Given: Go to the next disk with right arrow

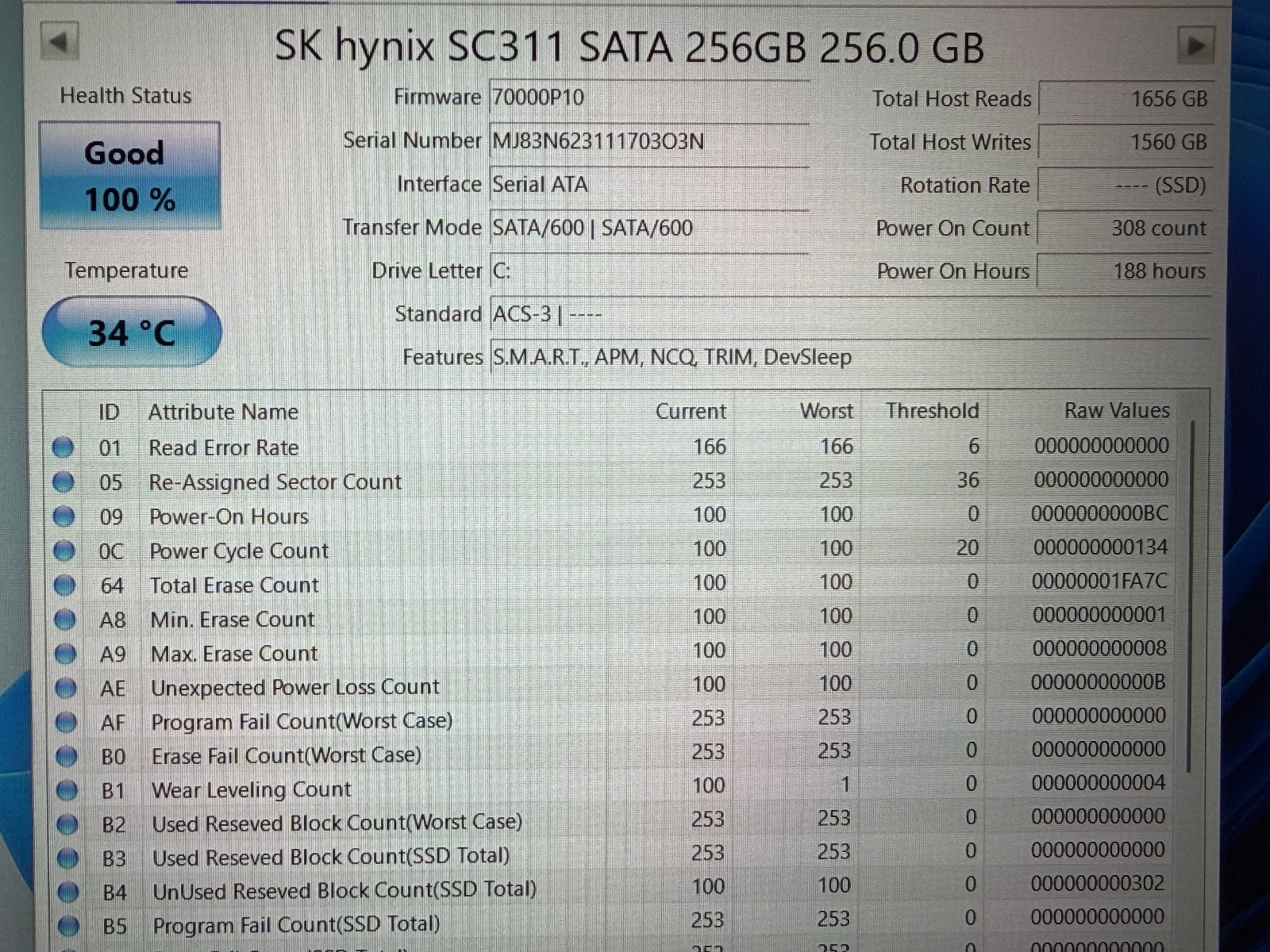Looking at the screenshot, I should point(1195,45).
